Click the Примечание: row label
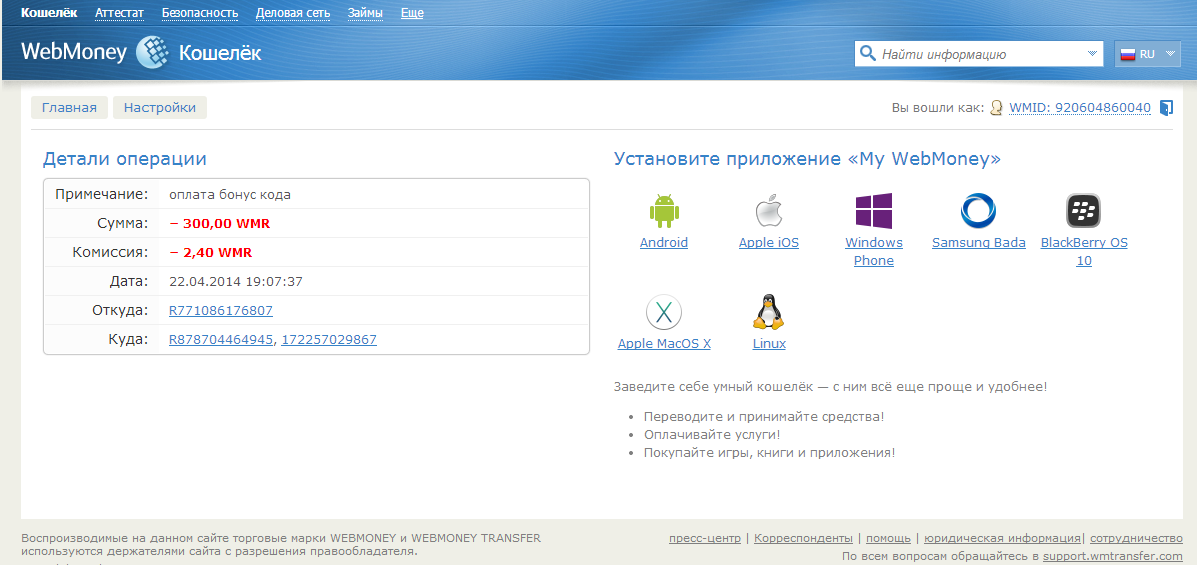1197x565 pixels. pyautogui.click(x=102, y=195)
